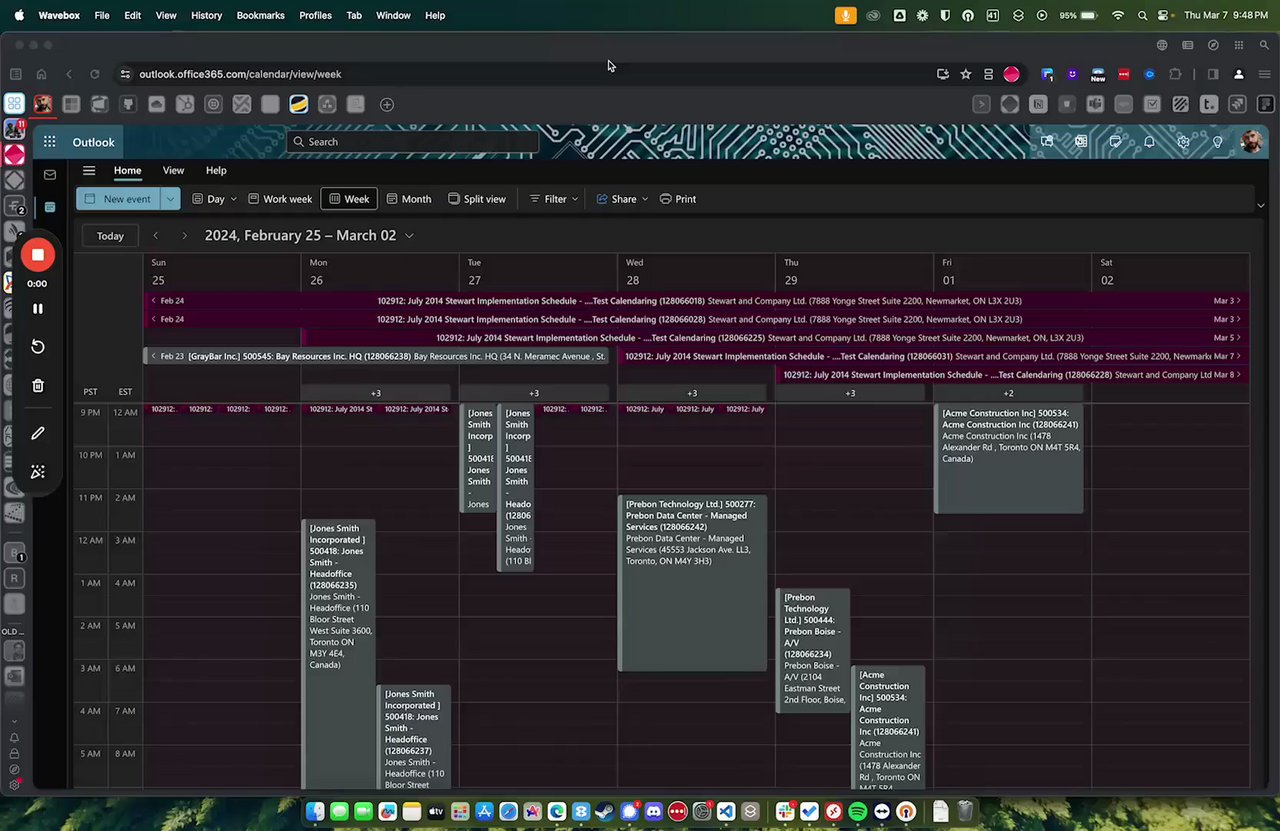Screen dimensions: 1280x831
Task: Jump to Today in the calendar
Action: (x=110, y=236)
